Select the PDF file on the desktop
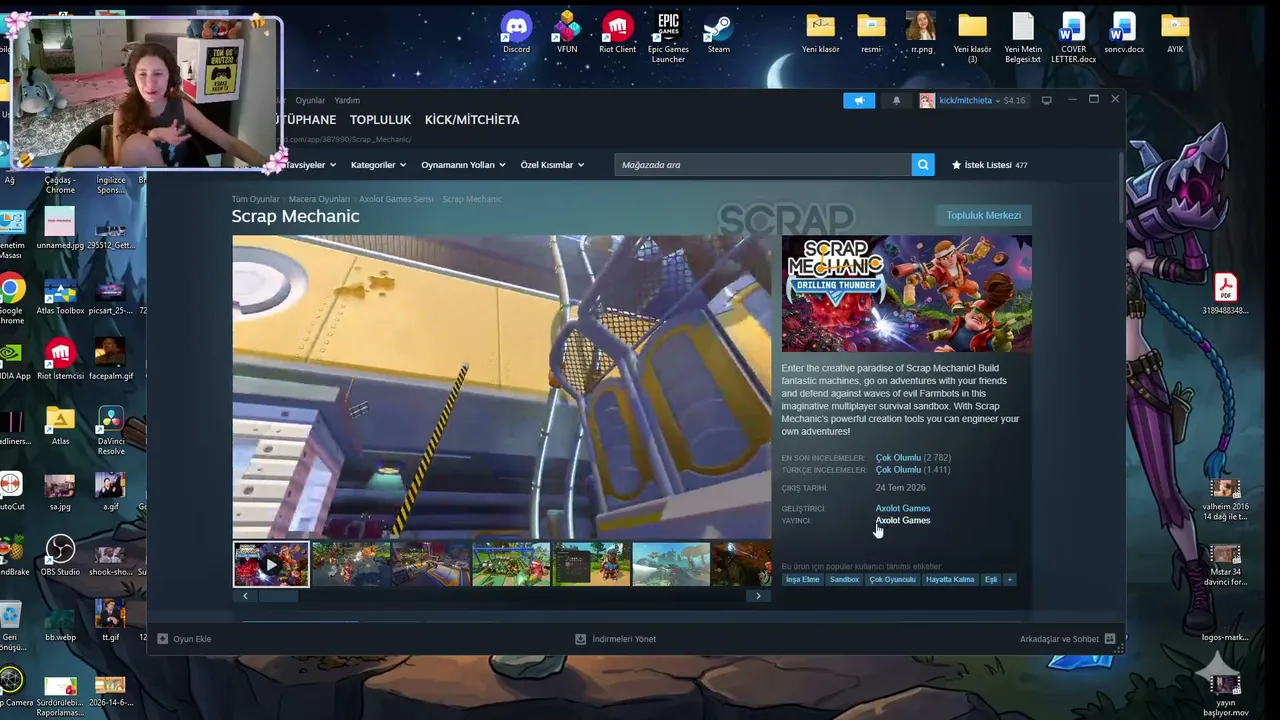 click(x=1225, y=294)
